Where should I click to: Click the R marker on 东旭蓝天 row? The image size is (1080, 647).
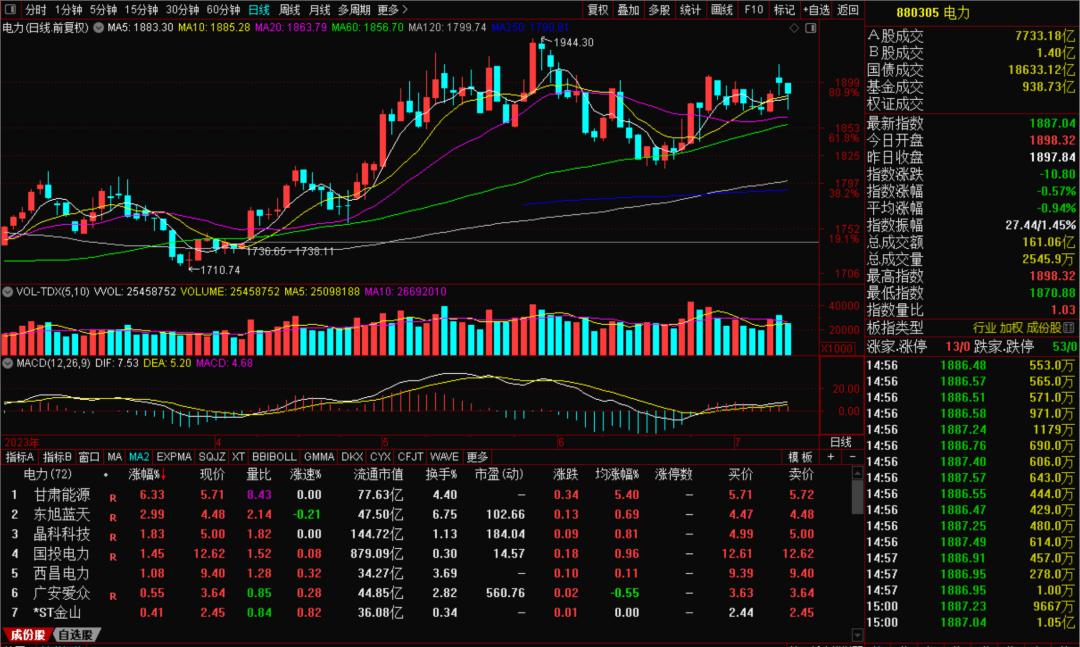113,517
